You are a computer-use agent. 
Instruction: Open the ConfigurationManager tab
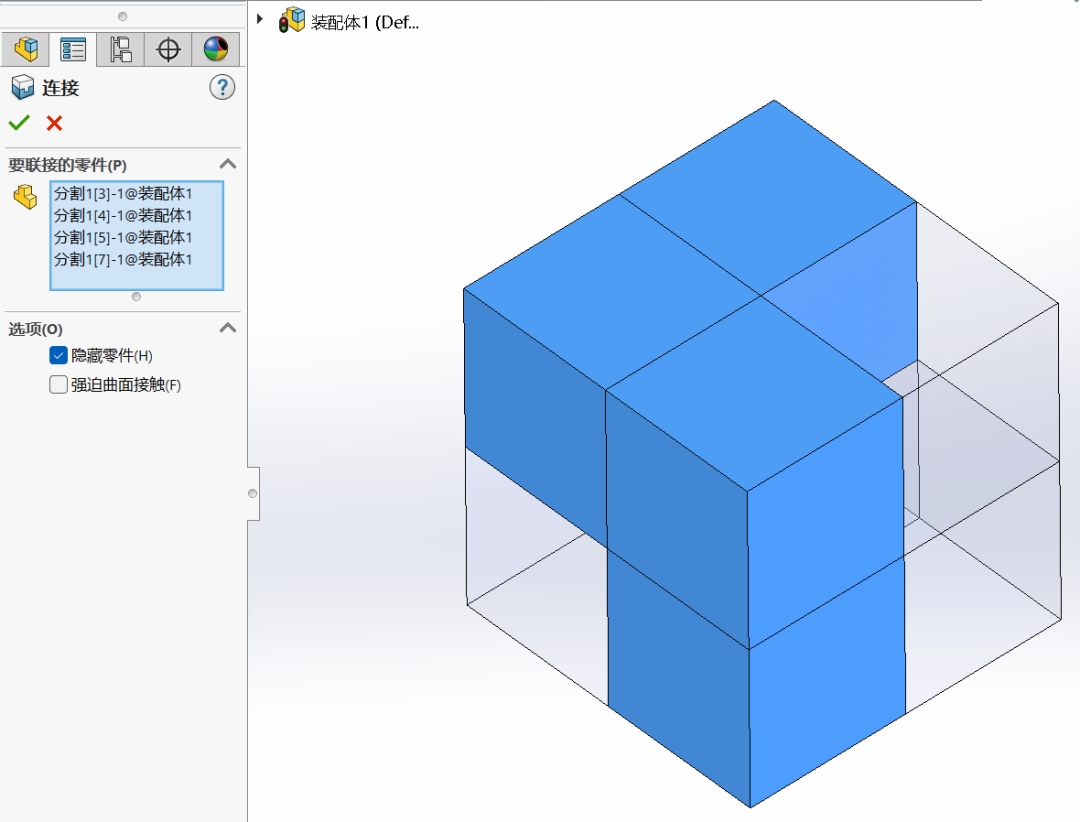click(x=121, y=48)
